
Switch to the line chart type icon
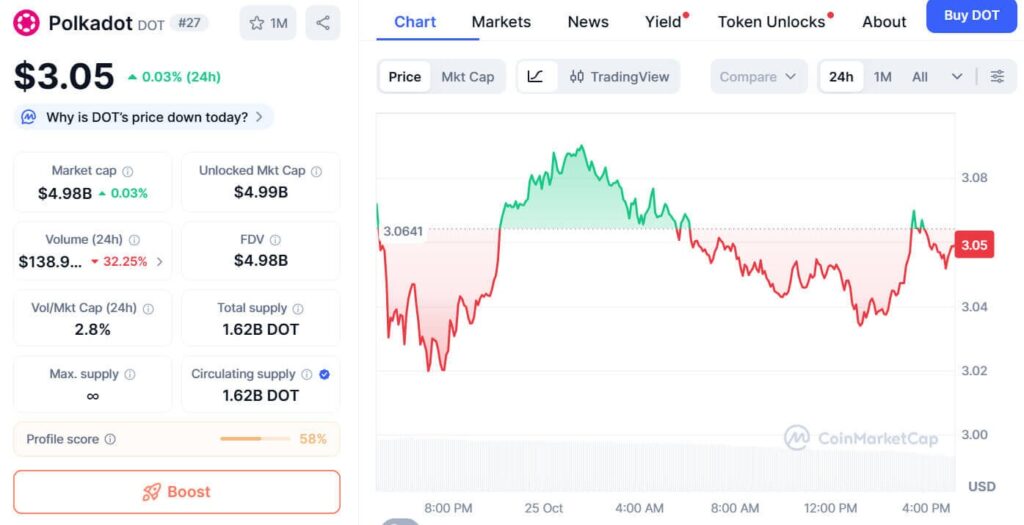pos(535,77)
